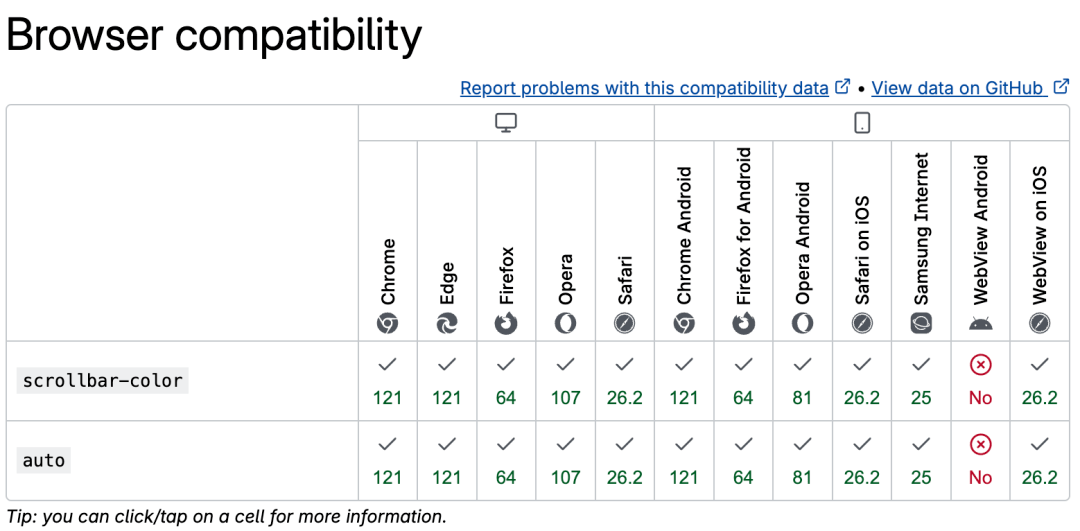The image size is (1080, 531).
Task: Open Report problems with compatibility data link
Action: pos(644,88)
